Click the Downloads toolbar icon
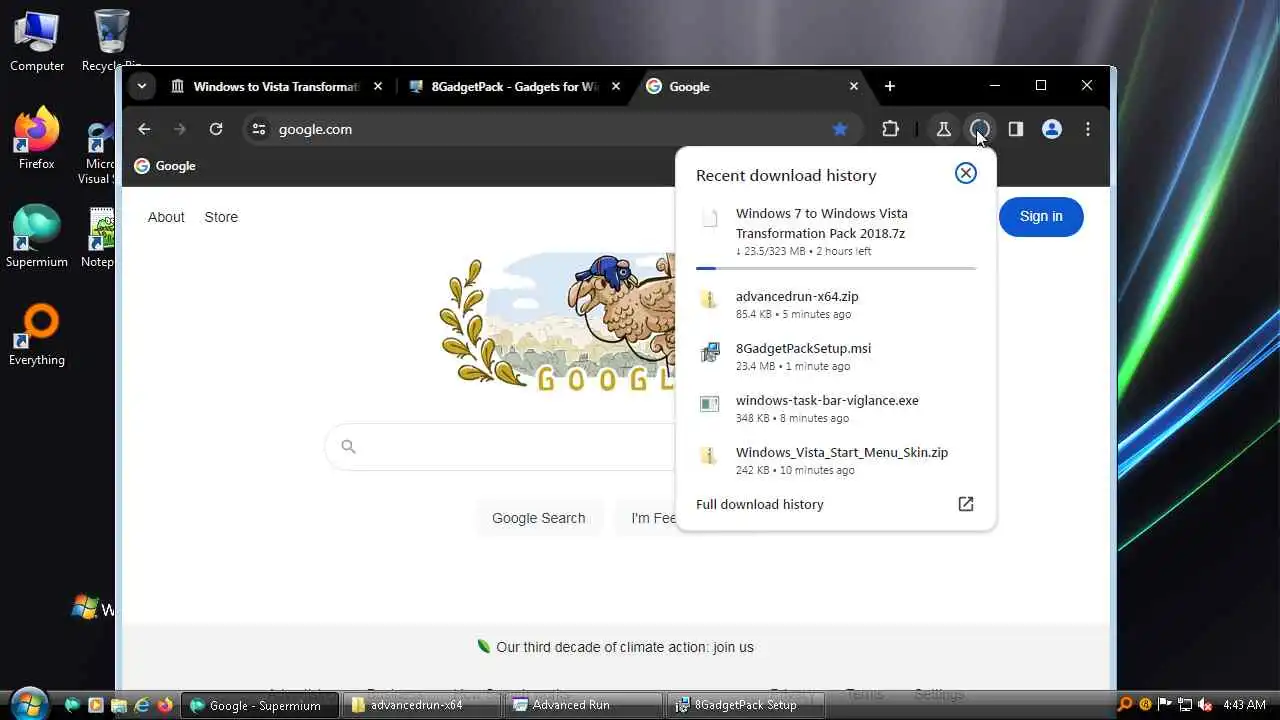 coord(980,129)
